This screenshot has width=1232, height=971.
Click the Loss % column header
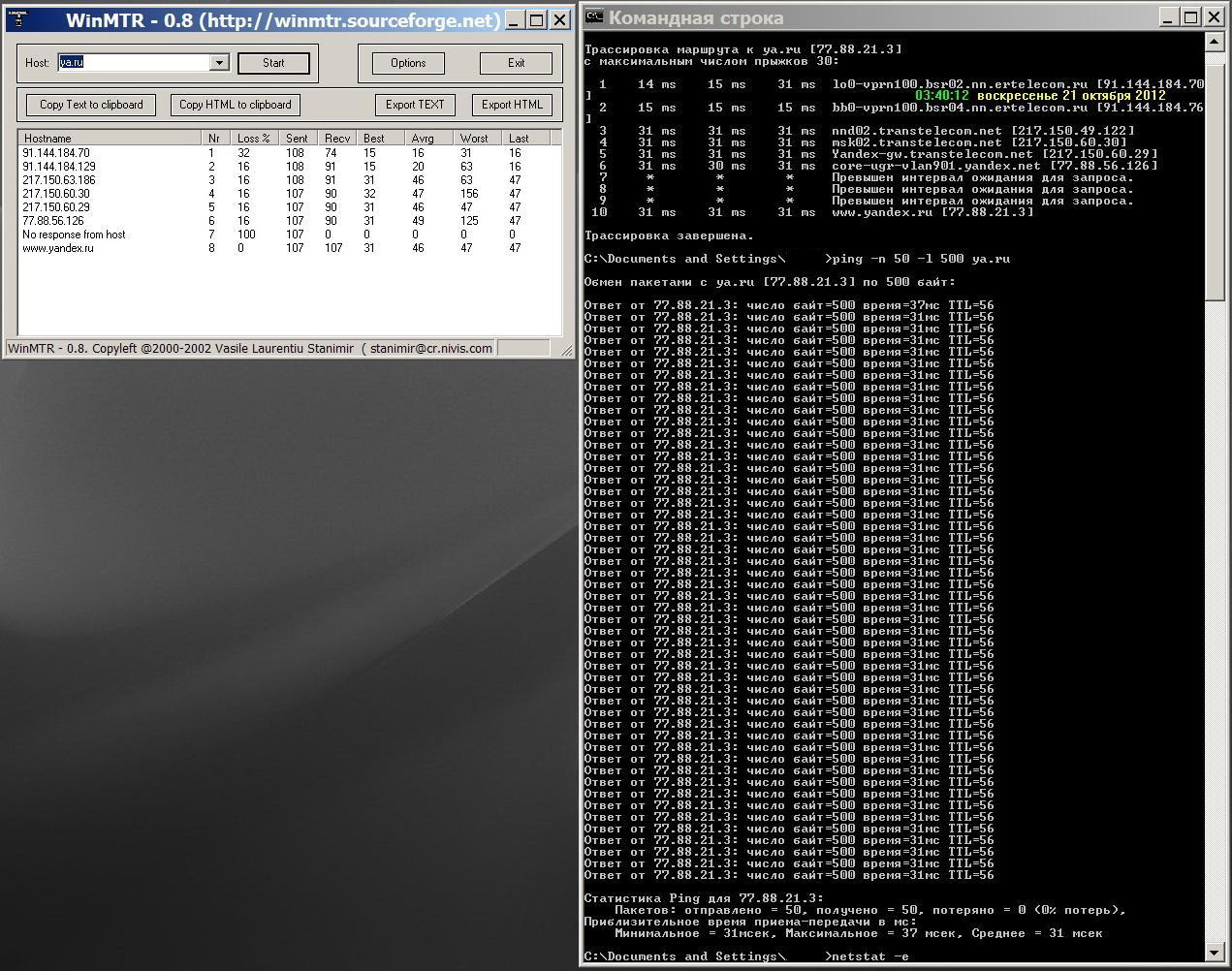coord(255,139)
